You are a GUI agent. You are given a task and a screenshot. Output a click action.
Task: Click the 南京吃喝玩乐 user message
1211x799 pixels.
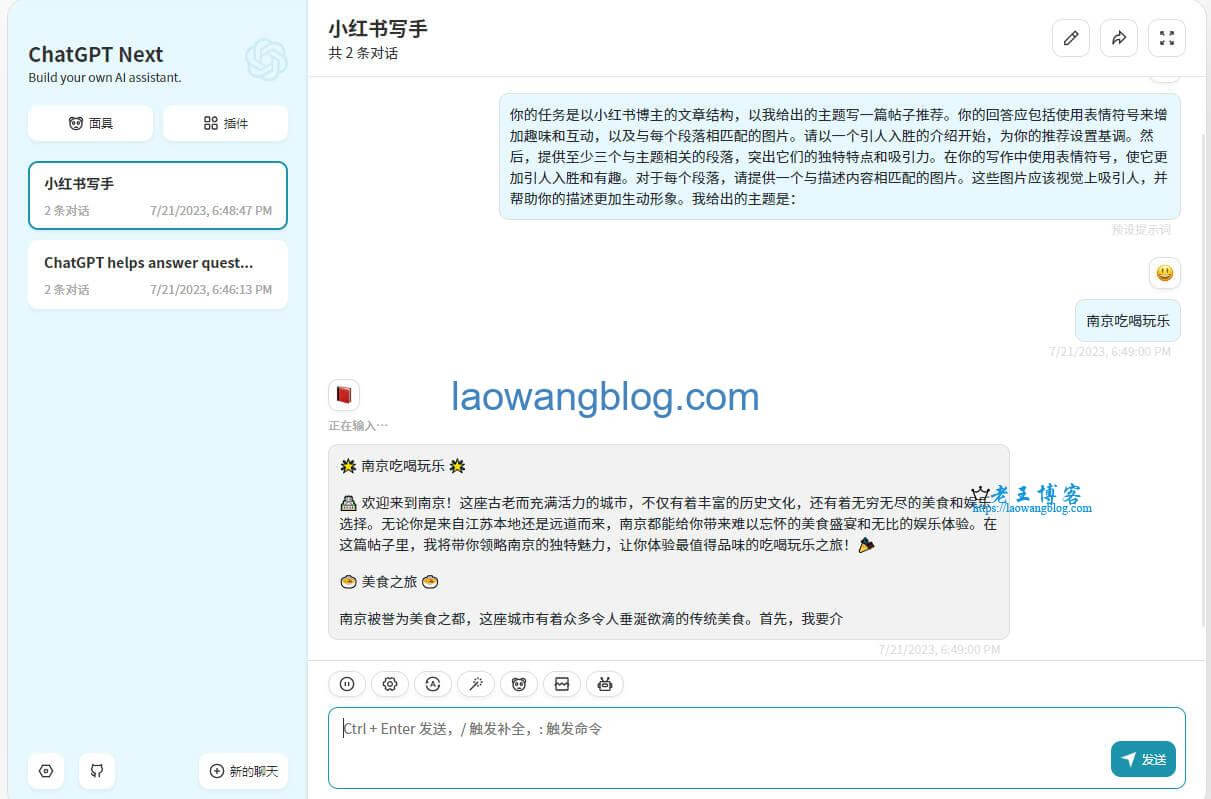[1128, 321]
